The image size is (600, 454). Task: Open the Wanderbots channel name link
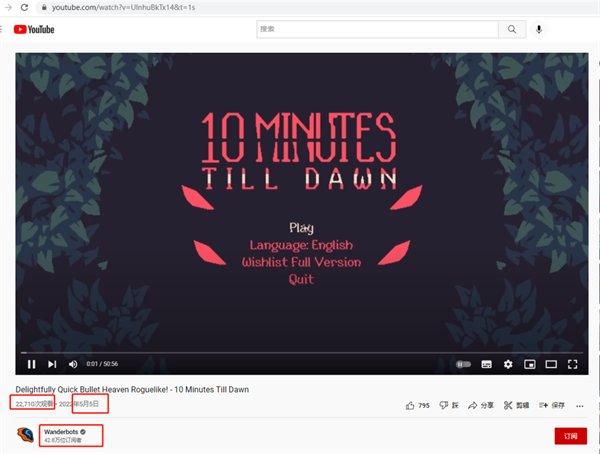click(x=61, y=432)
